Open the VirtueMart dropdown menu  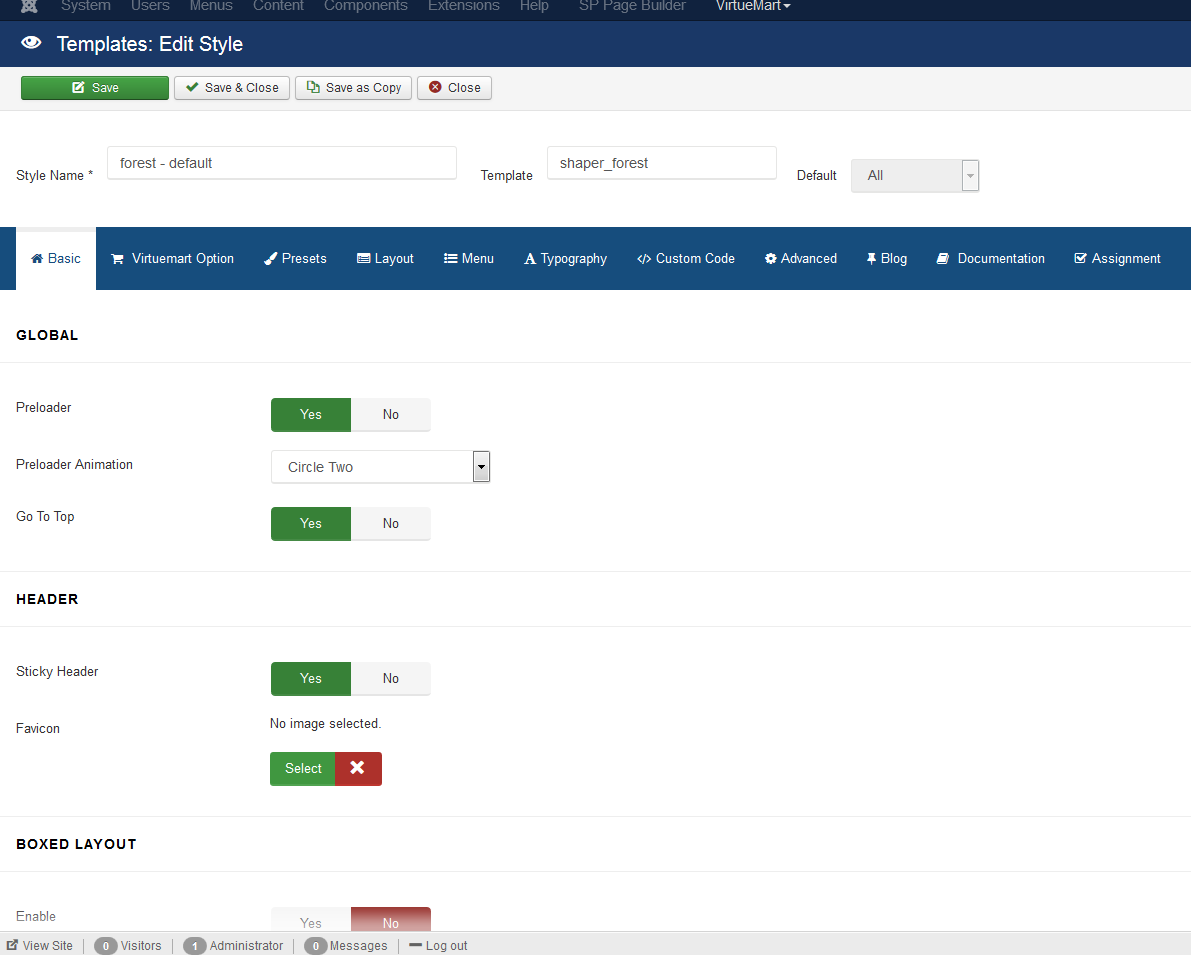pos(753,6)
